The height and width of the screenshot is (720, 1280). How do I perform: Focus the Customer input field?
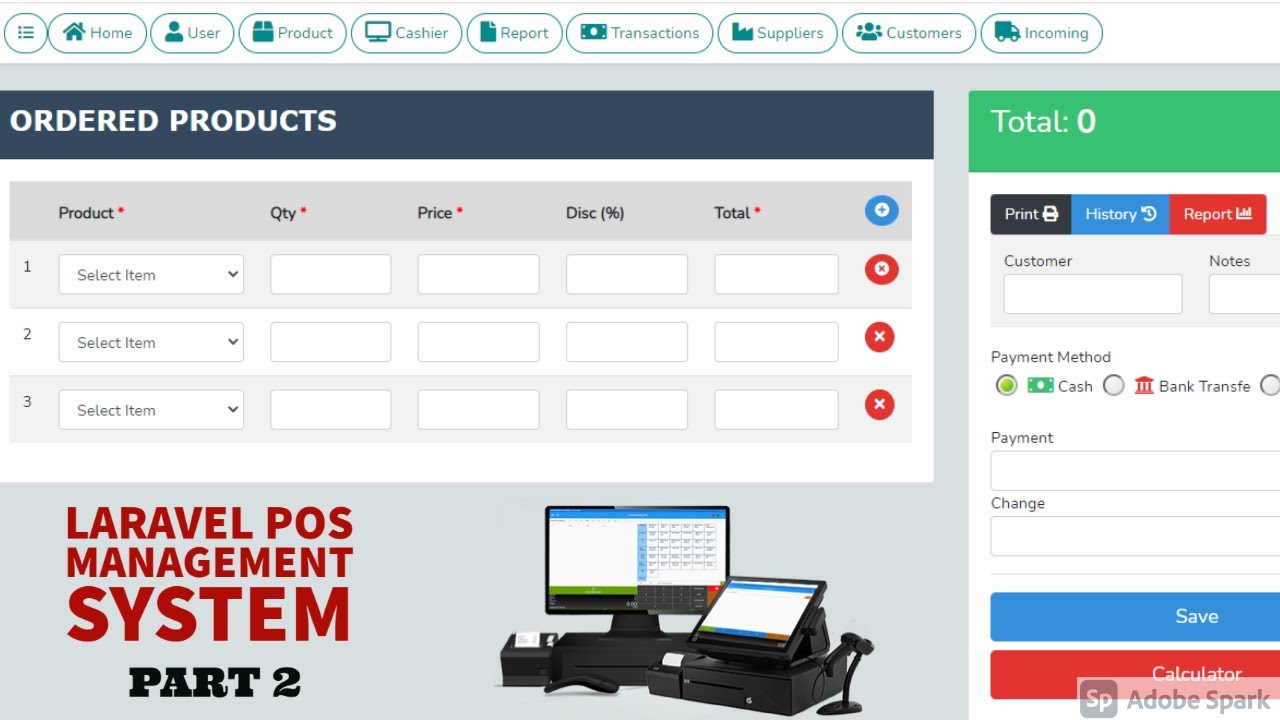click(1093, 295)
